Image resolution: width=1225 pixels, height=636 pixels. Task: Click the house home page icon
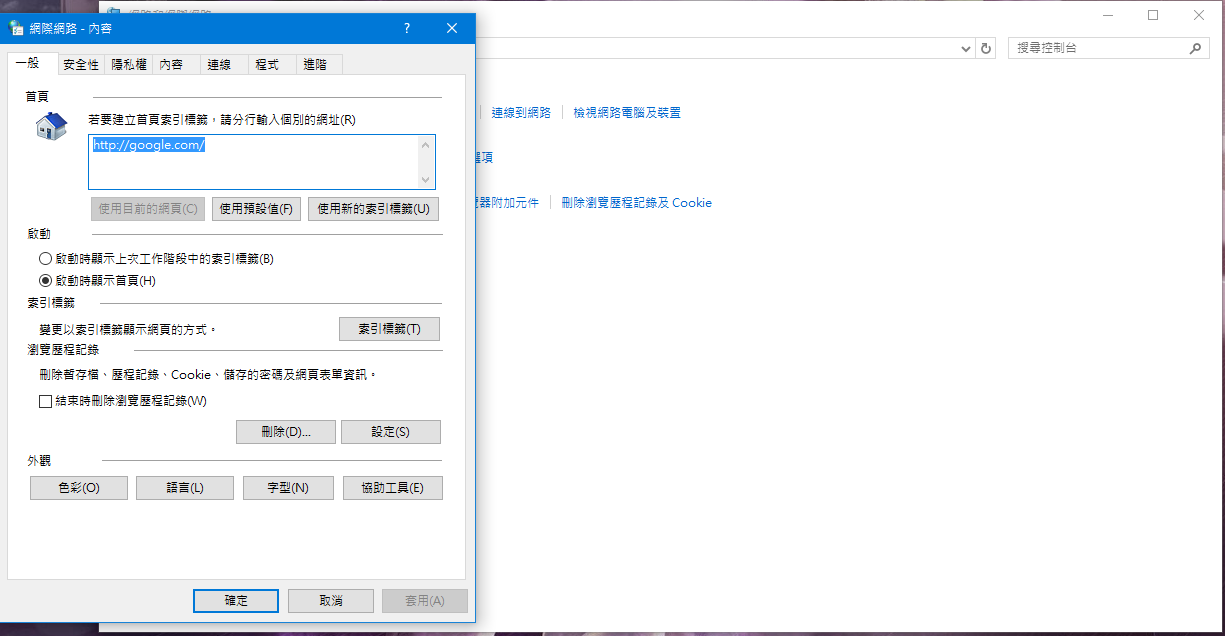(51, 127)
